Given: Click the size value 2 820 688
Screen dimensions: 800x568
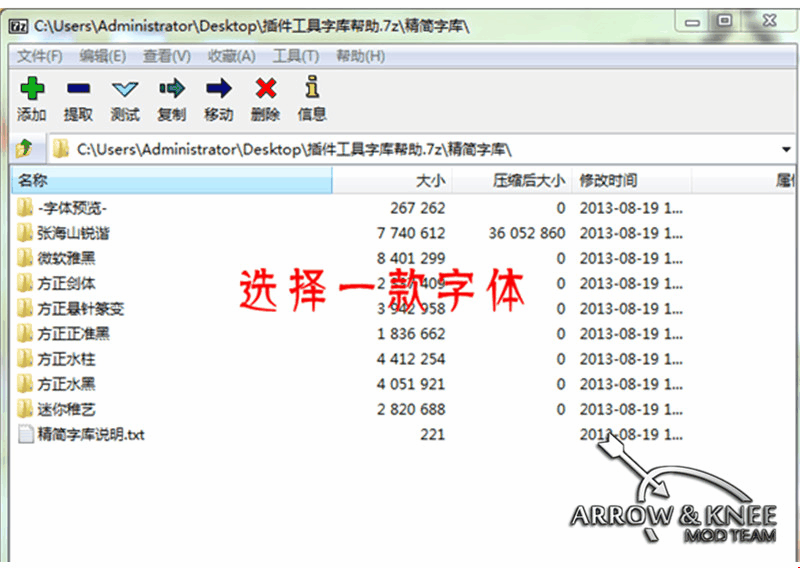Looking at the screenshot, I should pos(411,409).
